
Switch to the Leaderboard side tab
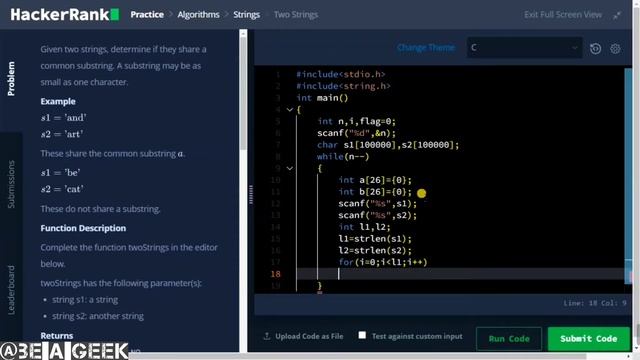[x=11, y=290]
